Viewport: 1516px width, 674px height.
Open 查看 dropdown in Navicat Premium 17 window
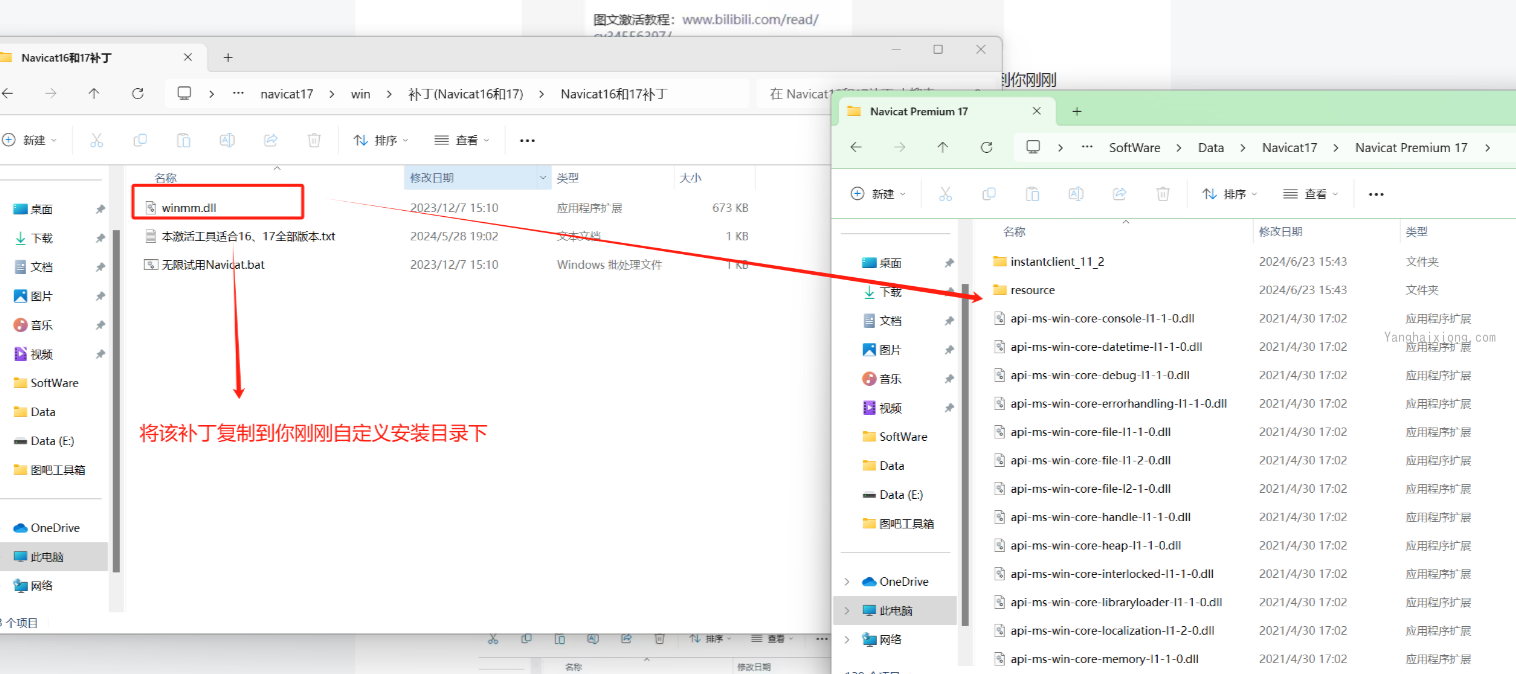1311,194
